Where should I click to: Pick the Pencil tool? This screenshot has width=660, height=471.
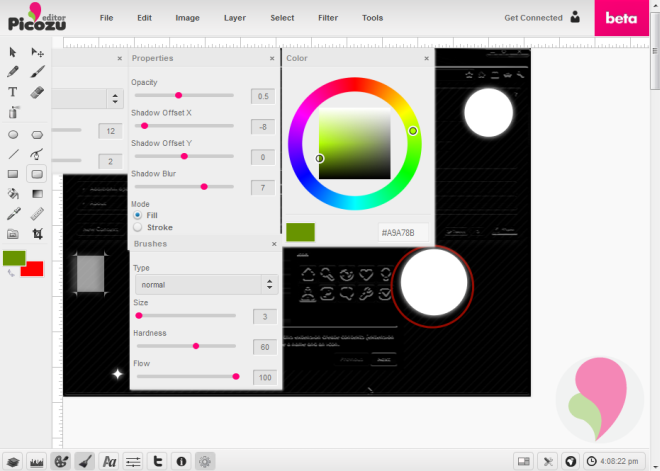coord(13,72)
